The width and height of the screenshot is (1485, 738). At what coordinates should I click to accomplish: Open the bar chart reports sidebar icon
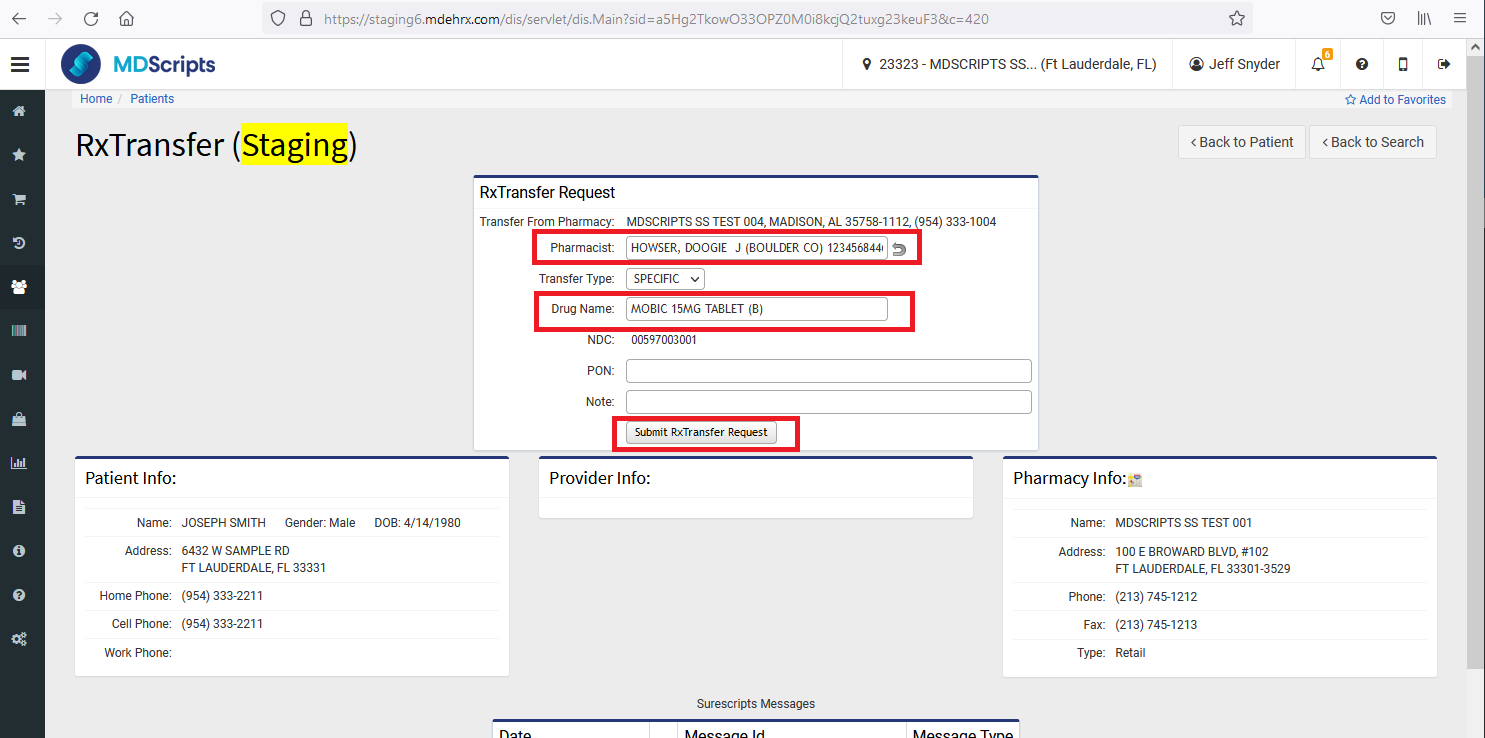pyautogui.click(x=18, y=463)
